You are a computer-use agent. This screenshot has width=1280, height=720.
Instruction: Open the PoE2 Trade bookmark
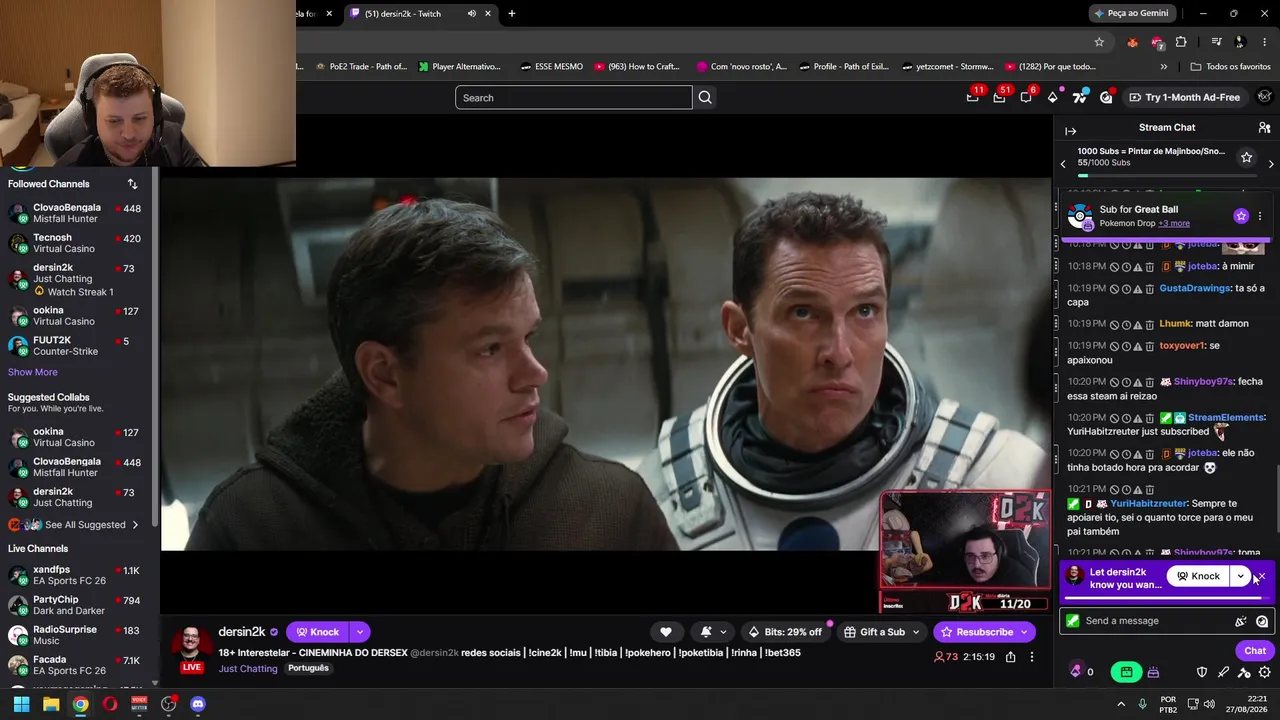tap(360, 67)
